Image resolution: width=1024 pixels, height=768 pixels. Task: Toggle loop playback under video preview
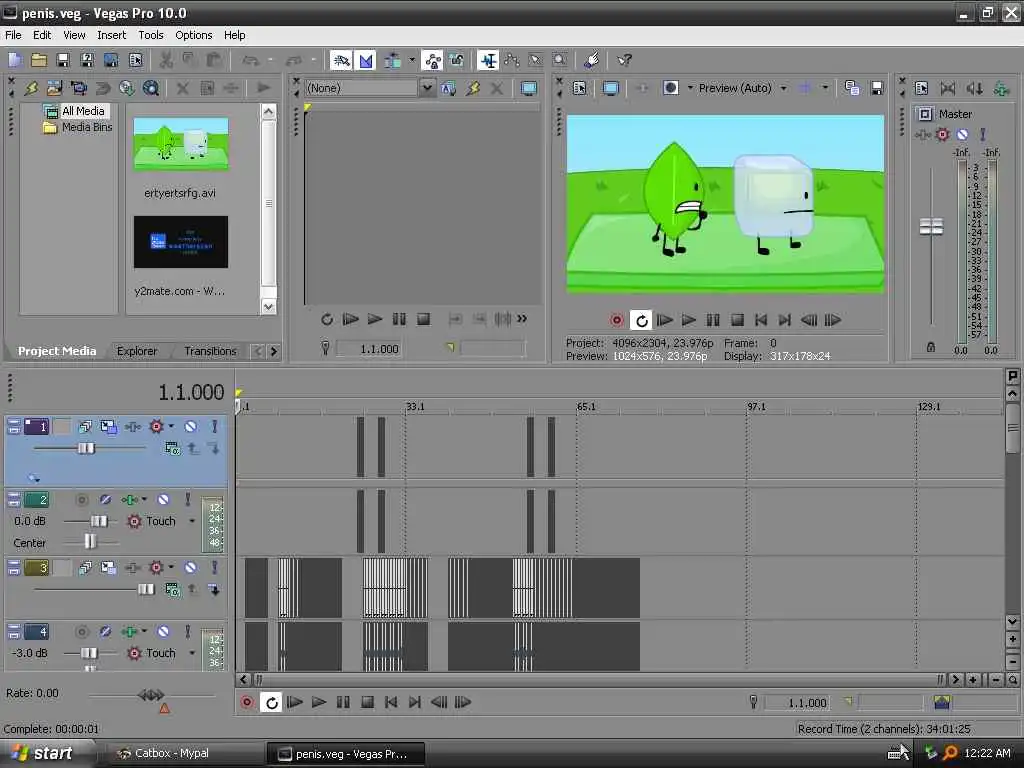click(x=641, y=320)
